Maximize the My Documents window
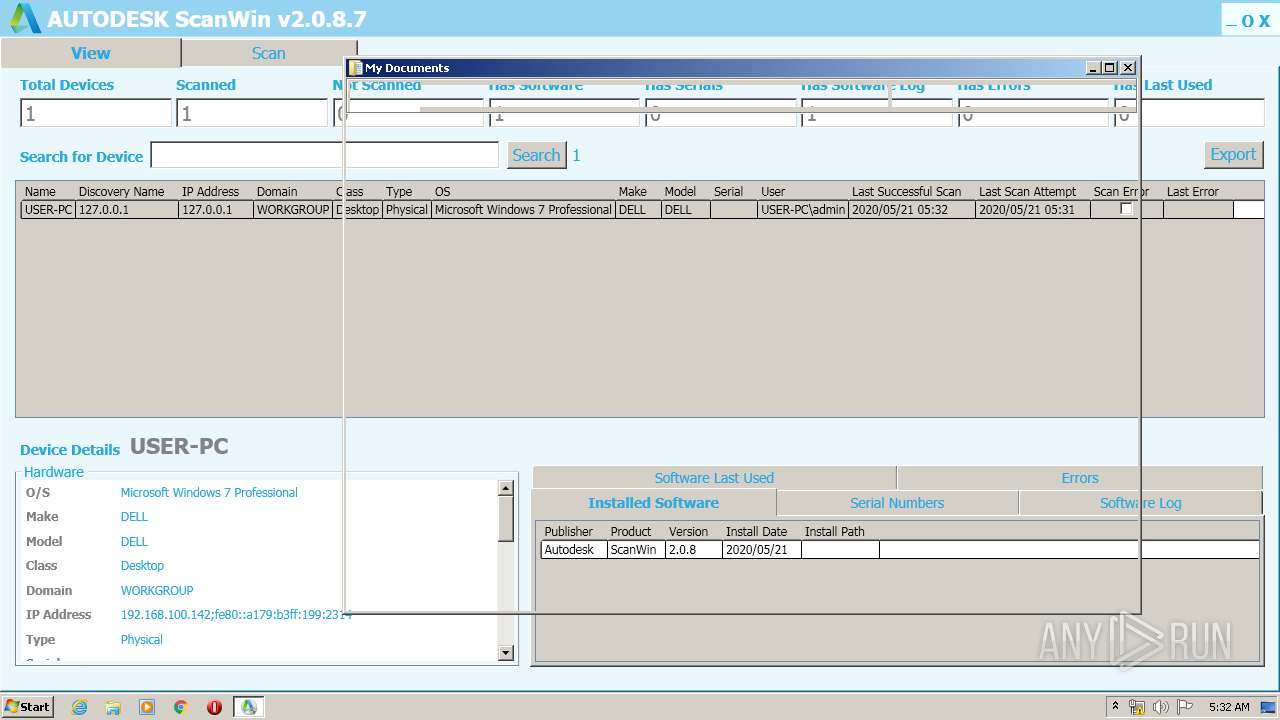Screen dimensions: 1280x720 (x=1110, y=68)
